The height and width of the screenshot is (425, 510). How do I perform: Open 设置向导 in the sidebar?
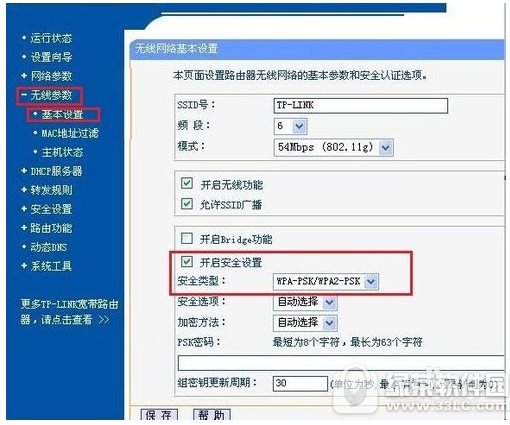pos(51,57)
